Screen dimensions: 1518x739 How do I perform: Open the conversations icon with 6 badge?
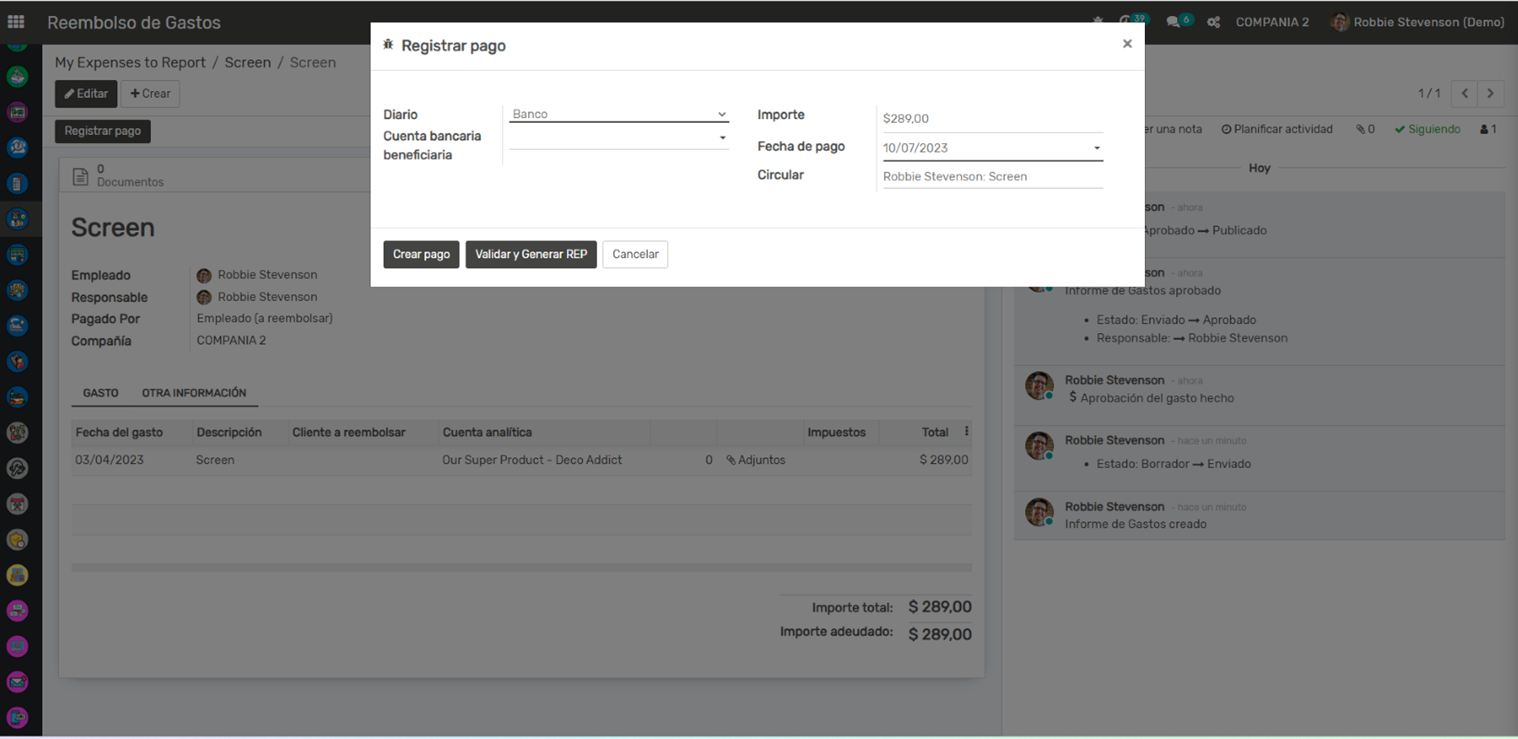tap(1176, 21)
